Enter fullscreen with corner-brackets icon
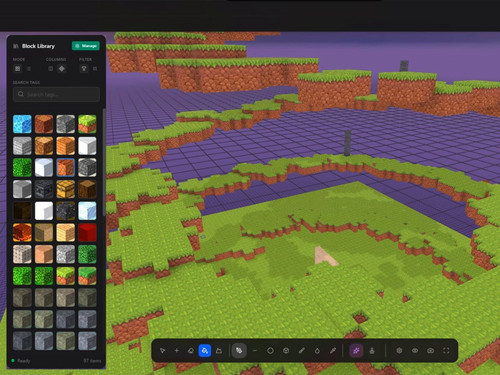 click(446, 351)
